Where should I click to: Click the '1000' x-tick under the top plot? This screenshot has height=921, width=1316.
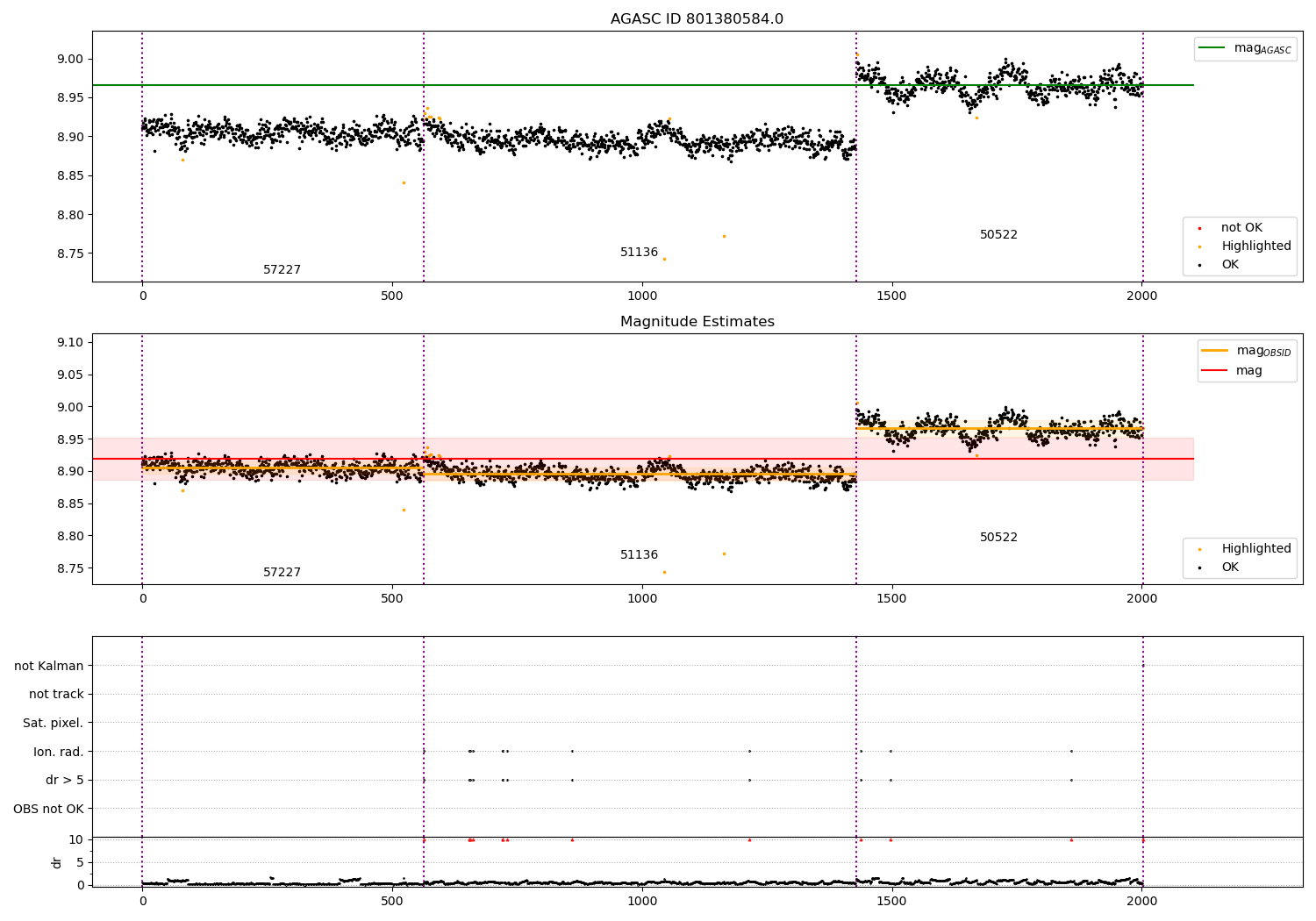pyautogui.click(x=642, y=296)
